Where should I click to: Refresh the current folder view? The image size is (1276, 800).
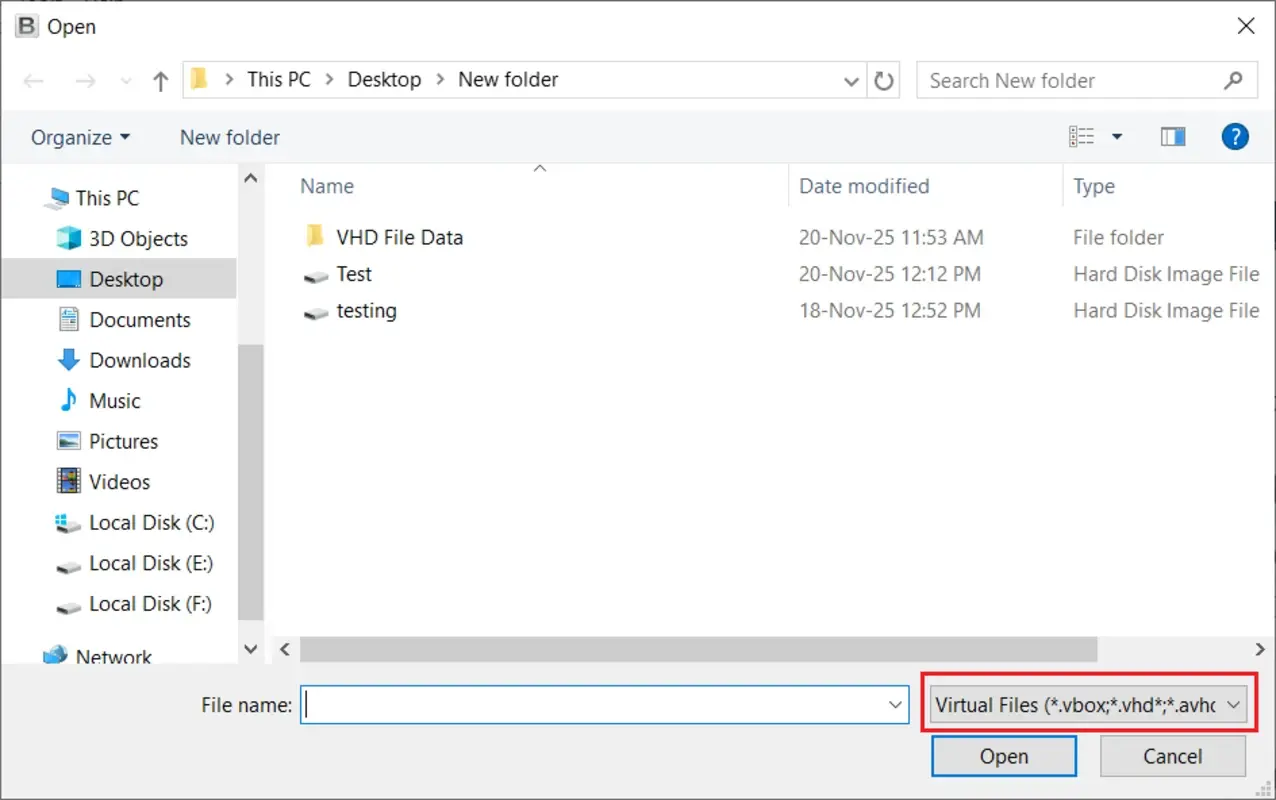(x=884, y=80)
